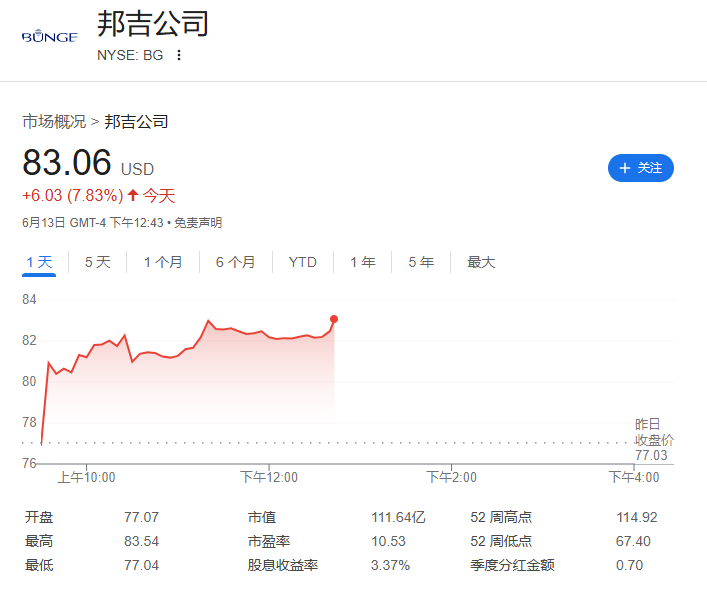The height and width of the screenshot is (591, 707).
Task: Click the 最高 value 83.54
Action: coord(142,541)
